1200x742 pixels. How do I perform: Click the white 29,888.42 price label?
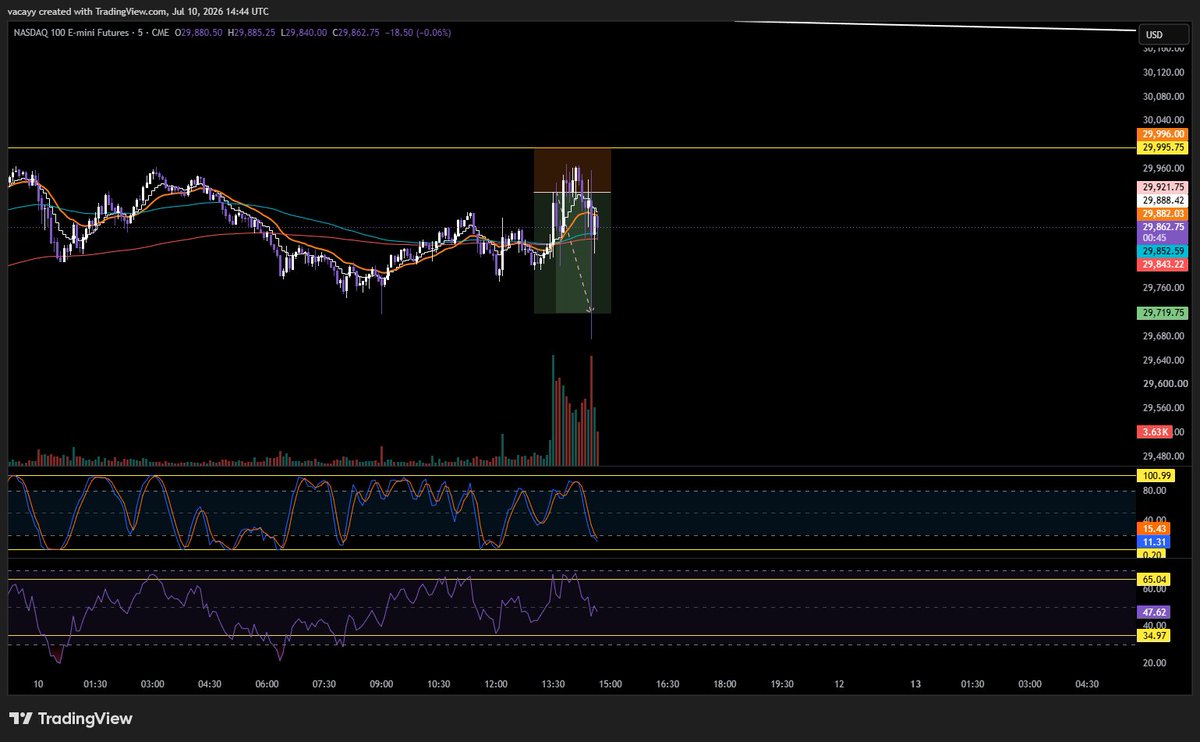1161,200
